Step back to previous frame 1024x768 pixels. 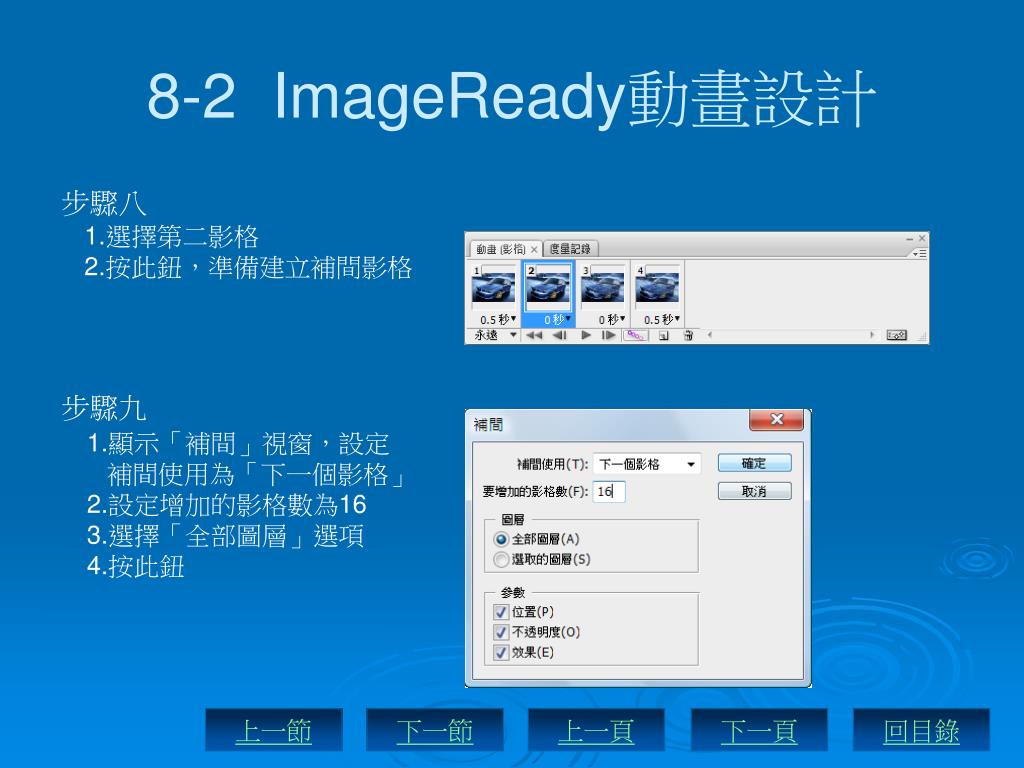click(559, 336)
